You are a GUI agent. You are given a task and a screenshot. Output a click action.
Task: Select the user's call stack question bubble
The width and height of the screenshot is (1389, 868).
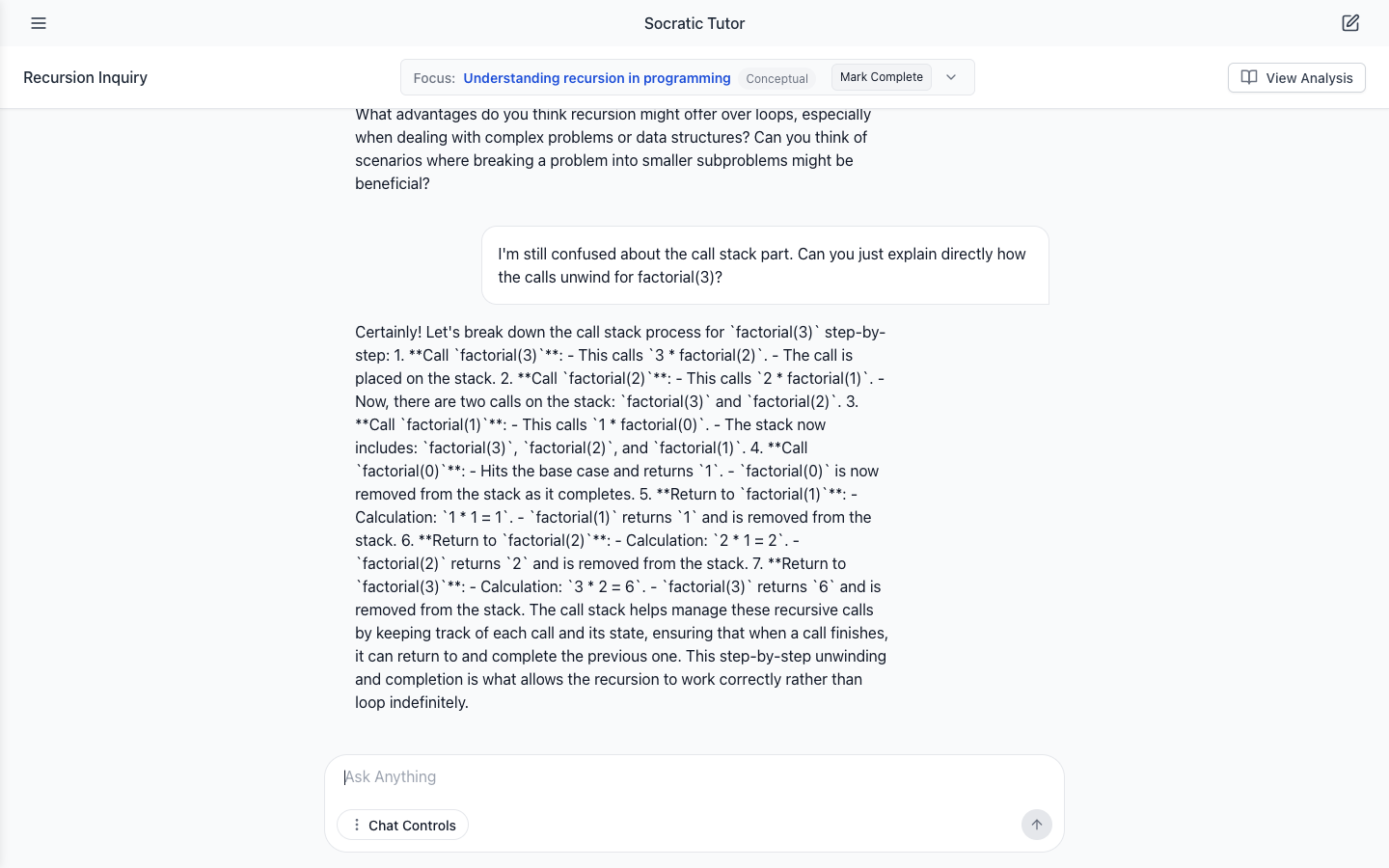pyautogui.click(x=765, y=265)
